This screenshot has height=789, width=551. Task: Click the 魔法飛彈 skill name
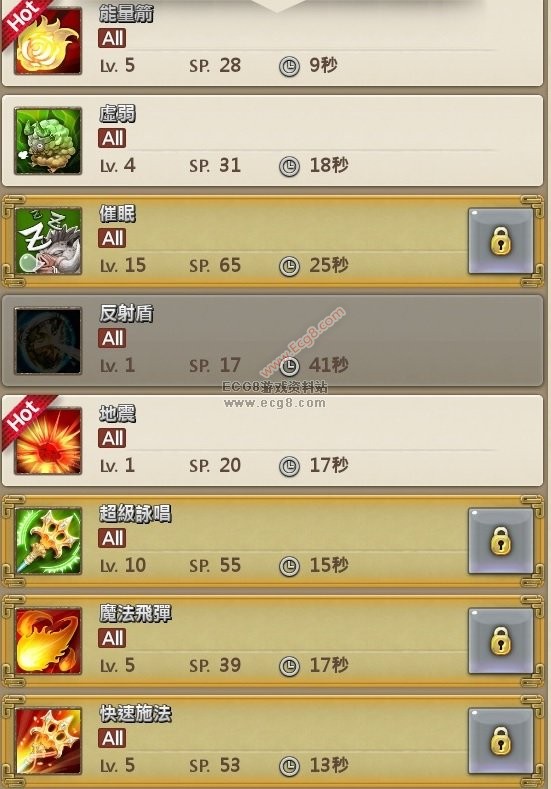pyautogui.click(x=135, y=613)
